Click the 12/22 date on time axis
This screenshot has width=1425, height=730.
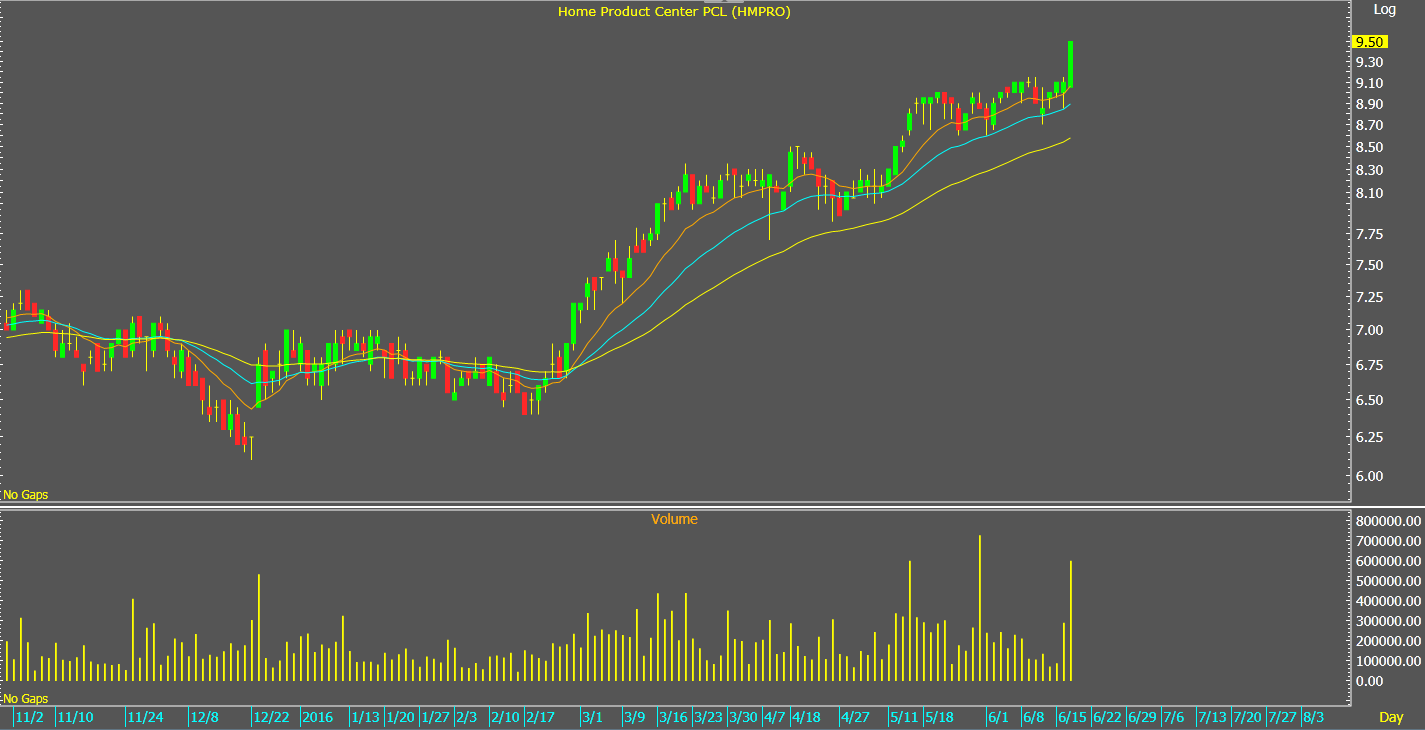pos(272,717)
